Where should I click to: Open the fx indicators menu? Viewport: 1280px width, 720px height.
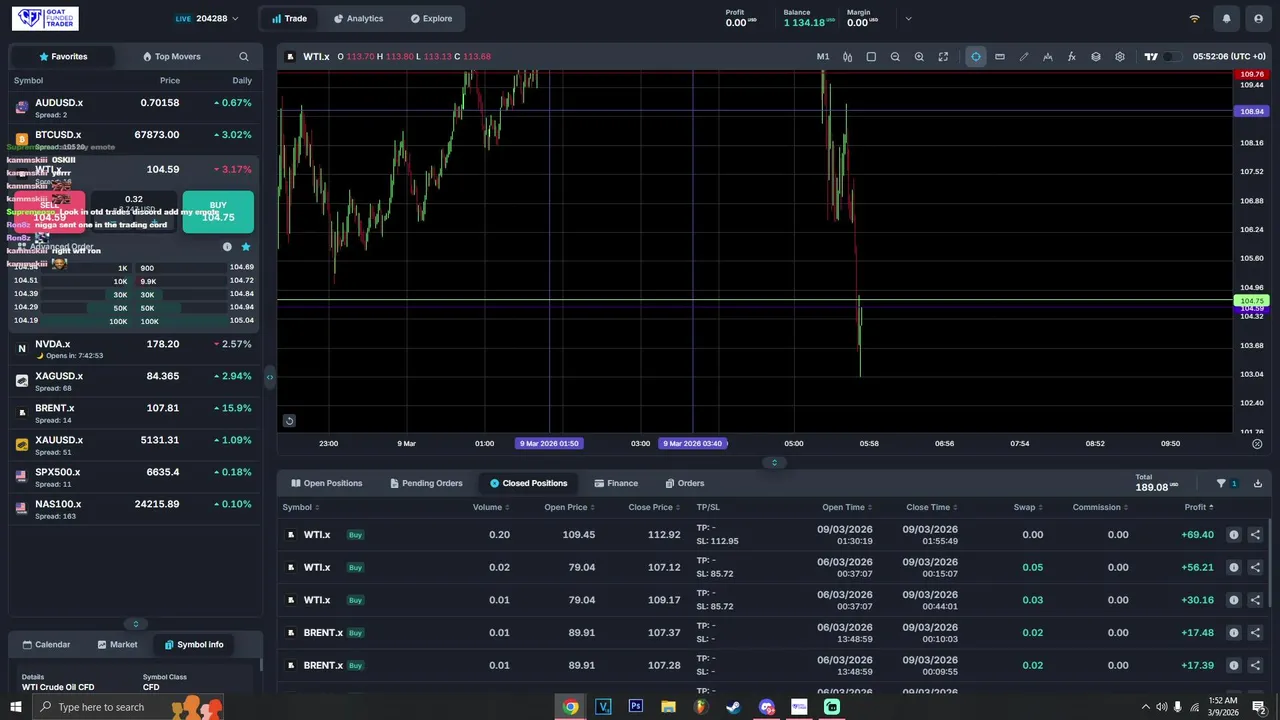(1072, 57)
